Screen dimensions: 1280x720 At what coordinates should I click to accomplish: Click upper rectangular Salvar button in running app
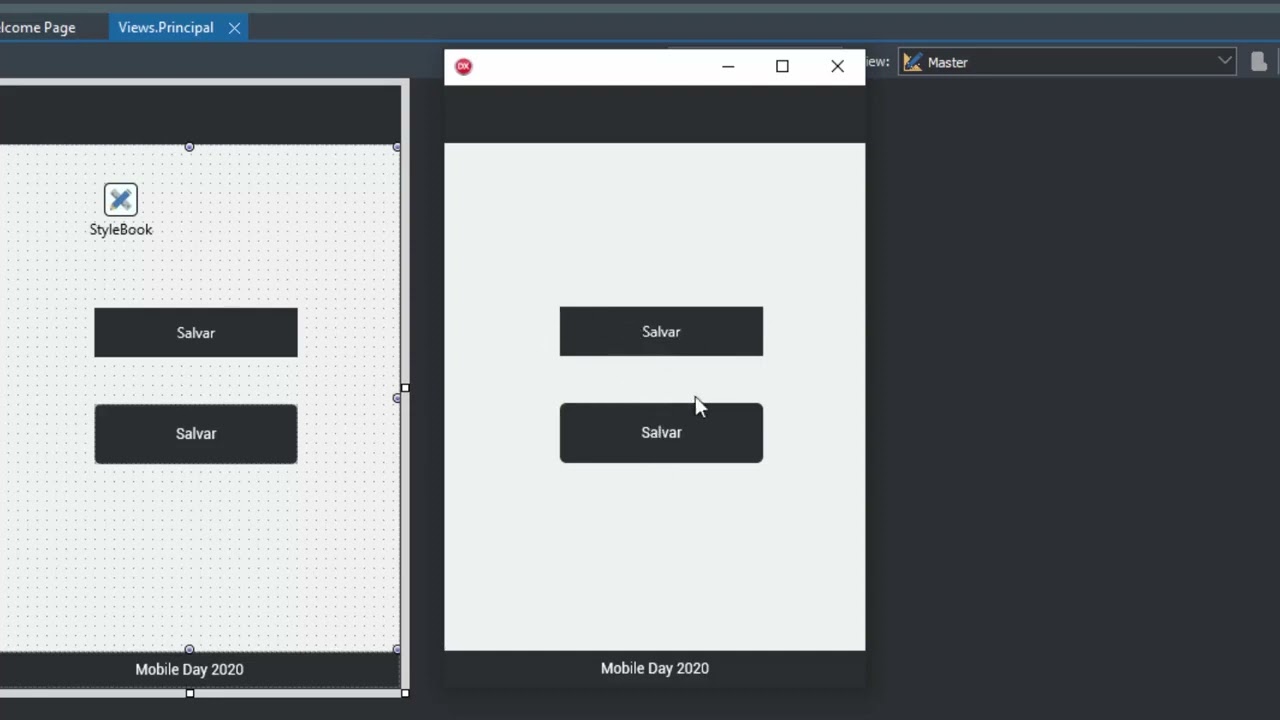pos(661,331)
